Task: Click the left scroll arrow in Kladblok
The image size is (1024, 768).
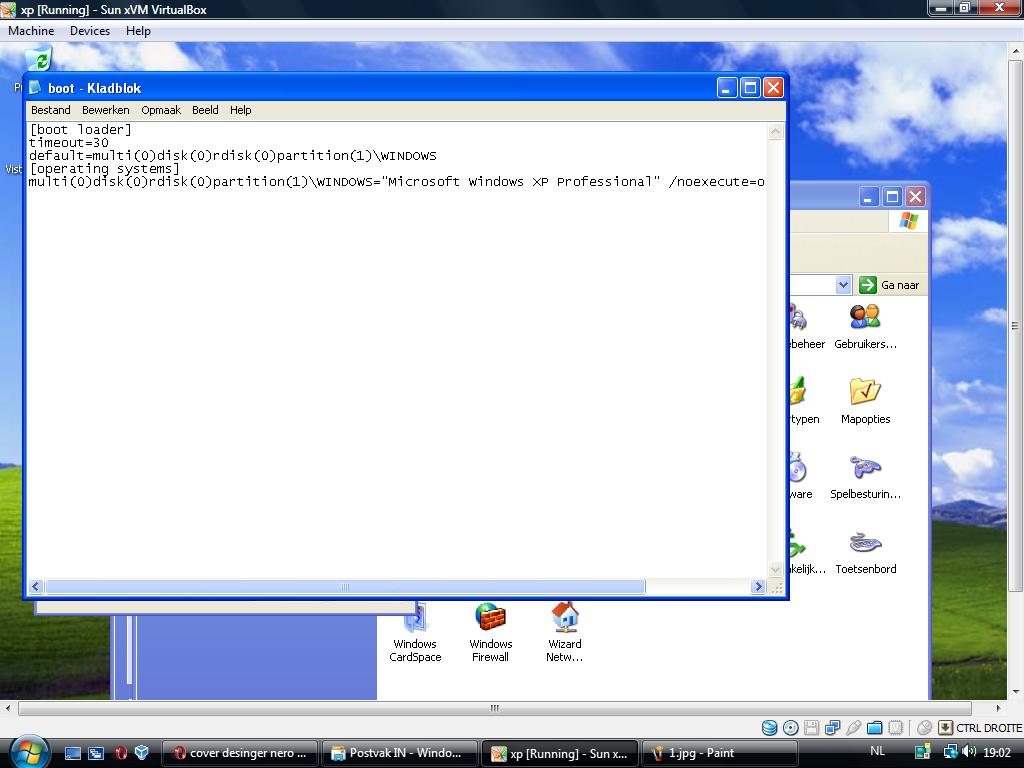Action: point(36,586)
